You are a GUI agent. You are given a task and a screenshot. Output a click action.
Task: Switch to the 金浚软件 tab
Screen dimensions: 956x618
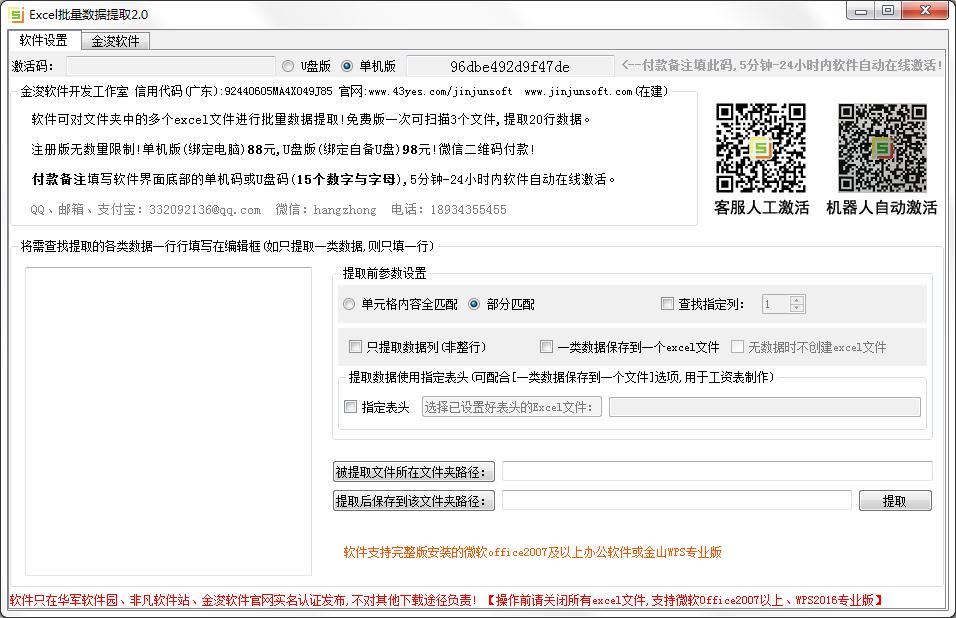(x=113, y=41)
